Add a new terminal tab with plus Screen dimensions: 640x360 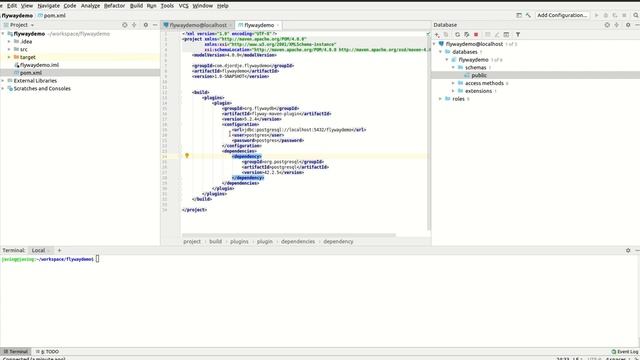coord(59,250)
